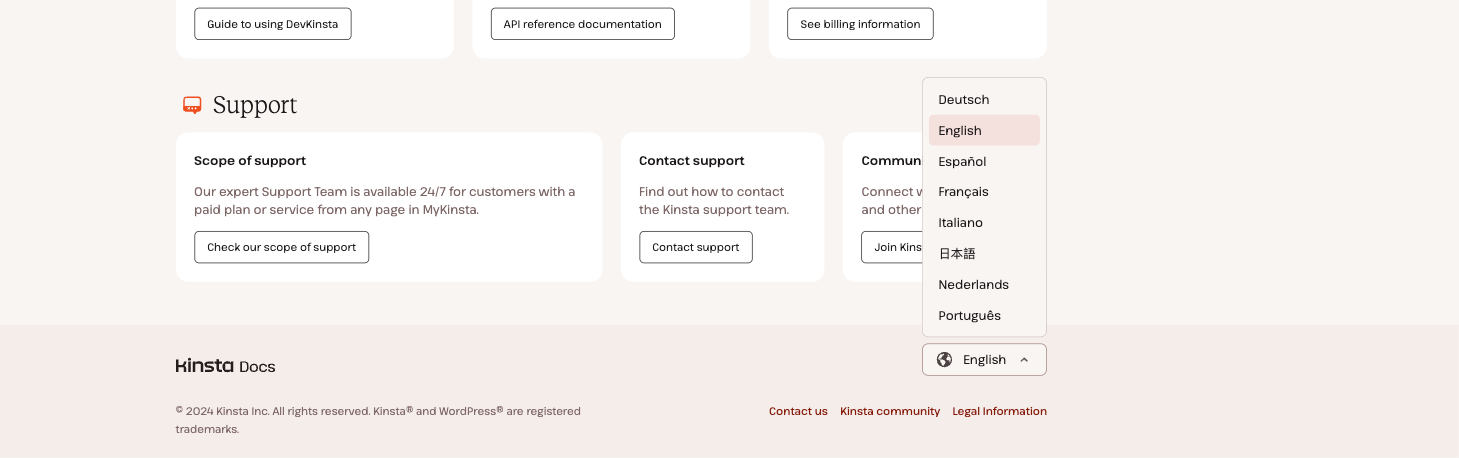Image resolution: width=1459 pixels, height=458 pixels.
Task: Open the Guide to using DevKinsta
Action: click(x=272, y=24)
